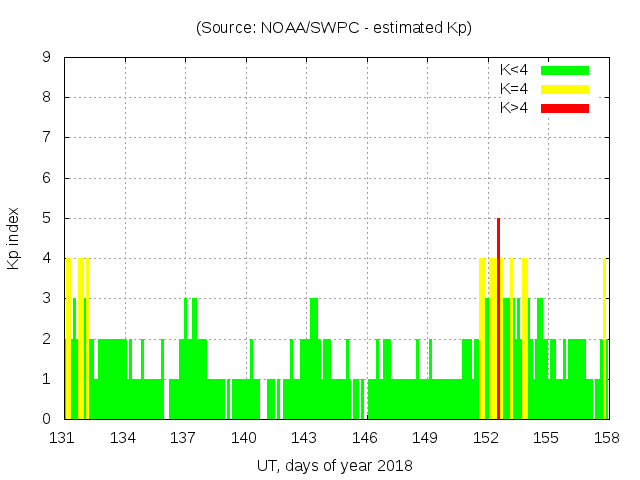Image resolution: width=640 pixels, height=480 pixels.
Task: Click the y-axis tick label 7
Action: tap(47, 137)
